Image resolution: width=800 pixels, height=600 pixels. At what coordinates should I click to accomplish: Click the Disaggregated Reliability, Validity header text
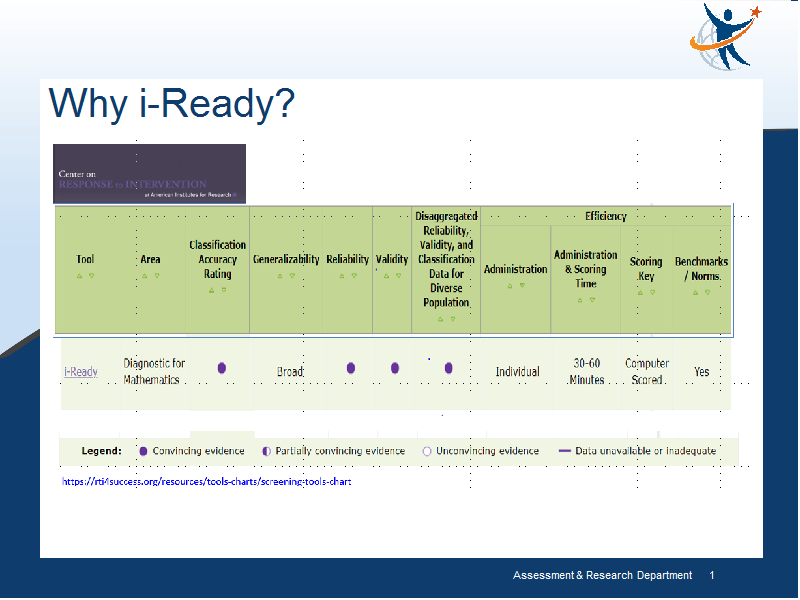446,259
